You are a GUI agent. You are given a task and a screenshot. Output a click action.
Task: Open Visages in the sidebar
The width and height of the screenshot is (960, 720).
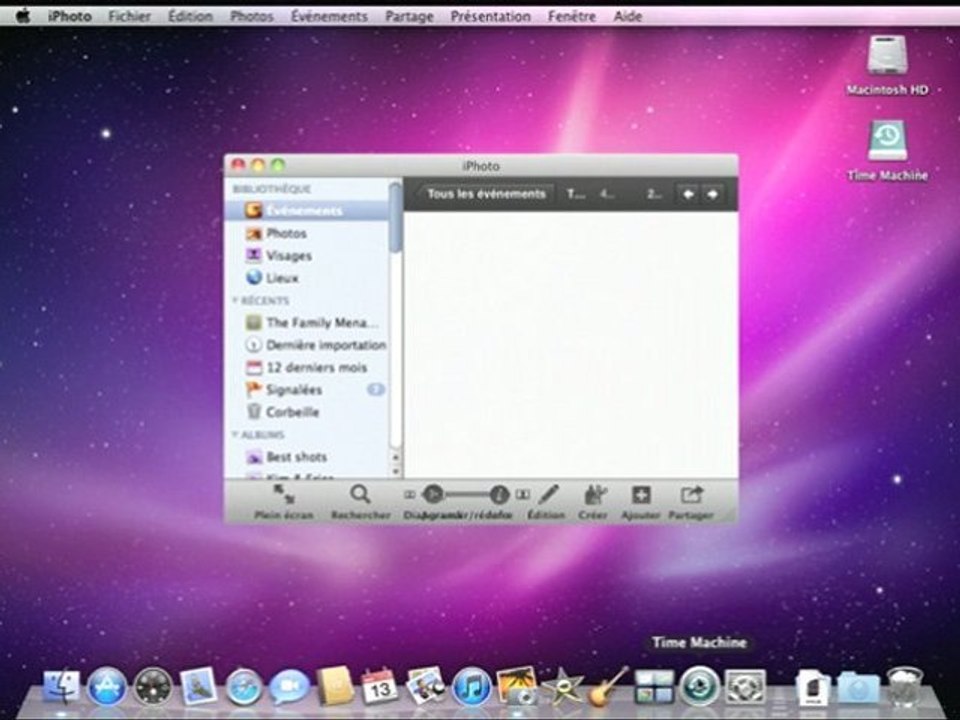[306, 256]
